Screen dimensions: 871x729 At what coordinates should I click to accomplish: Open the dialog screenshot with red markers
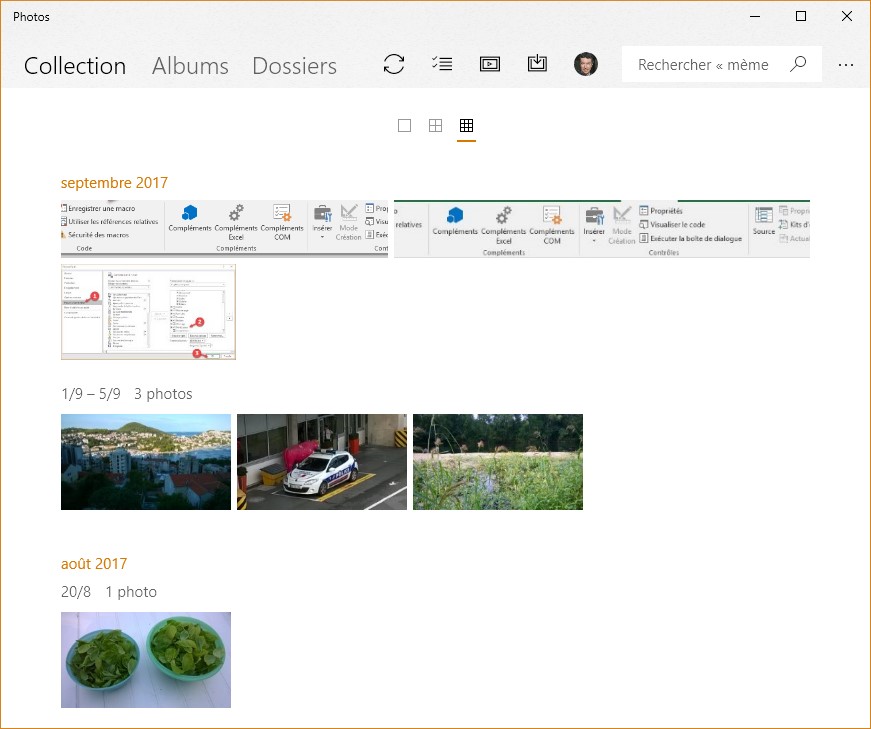point(148,312)
